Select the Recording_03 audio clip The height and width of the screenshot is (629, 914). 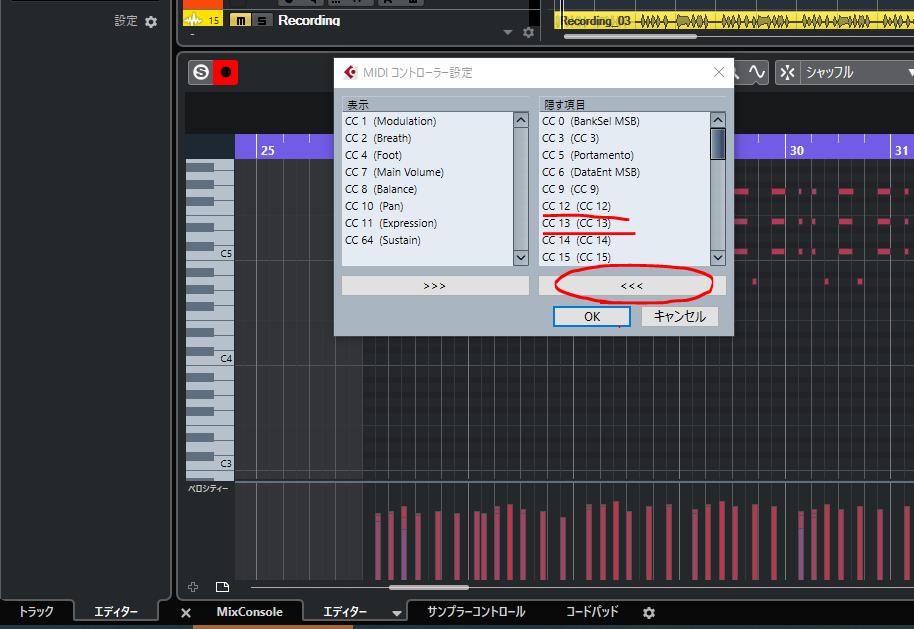click(x=734, y=22)
